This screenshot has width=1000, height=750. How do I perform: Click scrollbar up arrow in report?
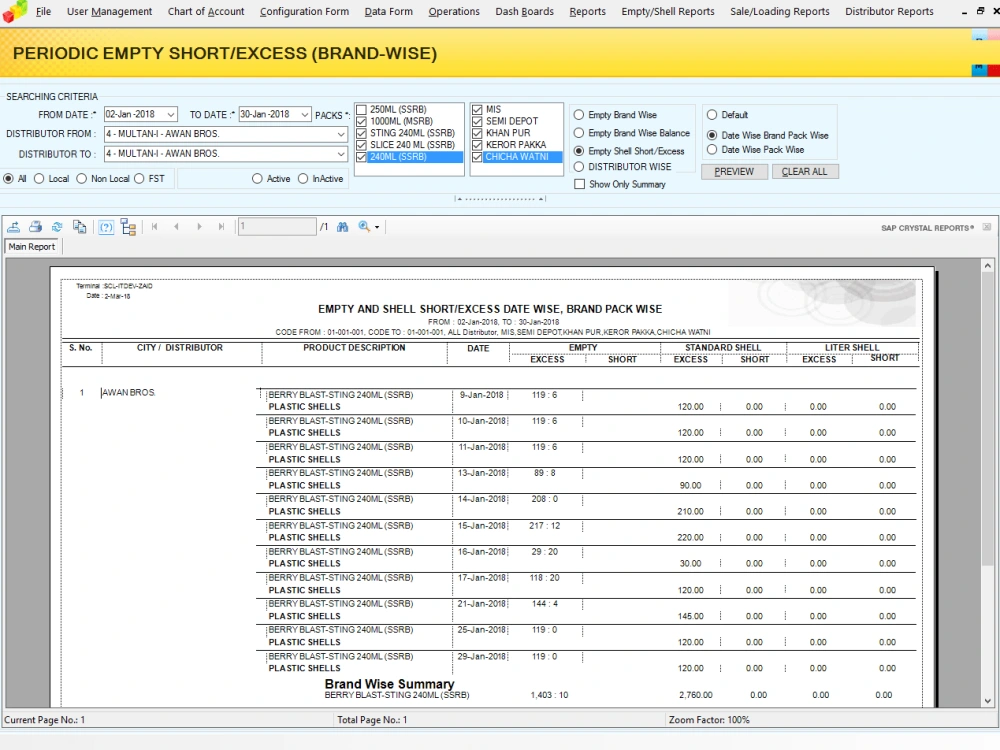click(x=987, y=265)
